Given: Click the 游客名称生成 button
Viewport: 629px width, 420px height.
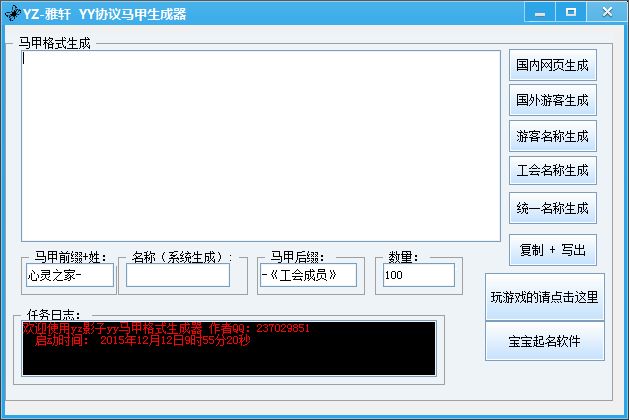Looking at the screenshot, I should (x=553, y=136).
